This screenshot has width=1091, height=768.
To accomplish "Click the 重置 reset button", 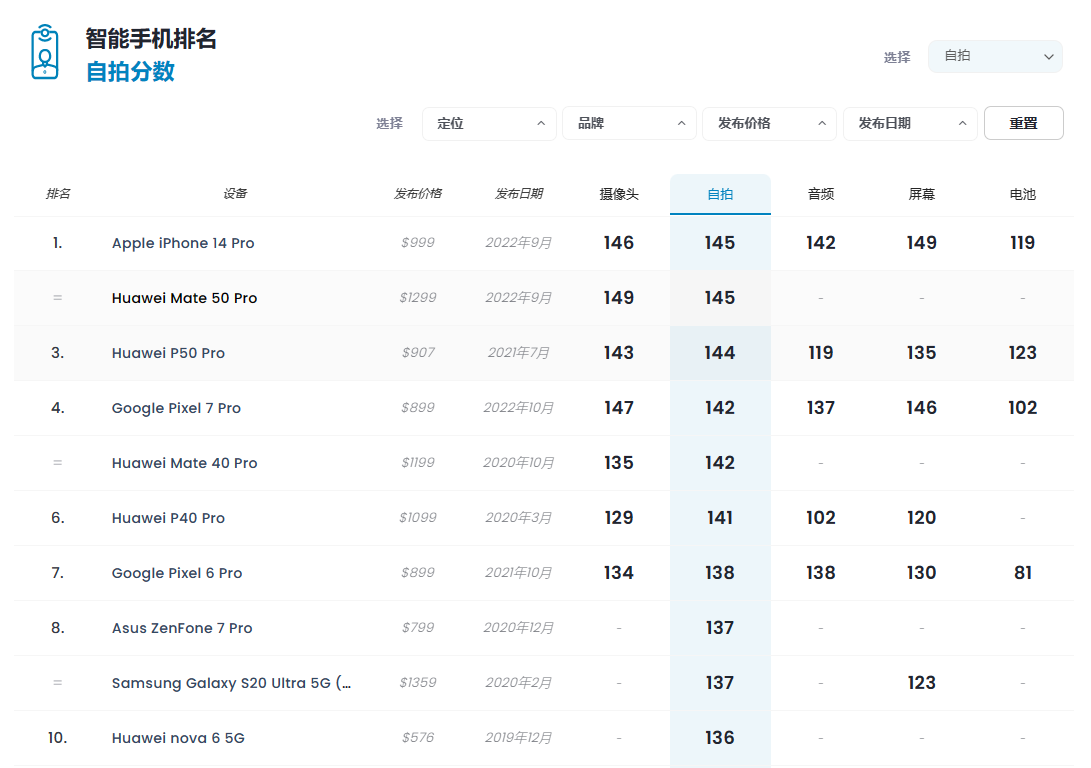I will [1024, 123].
